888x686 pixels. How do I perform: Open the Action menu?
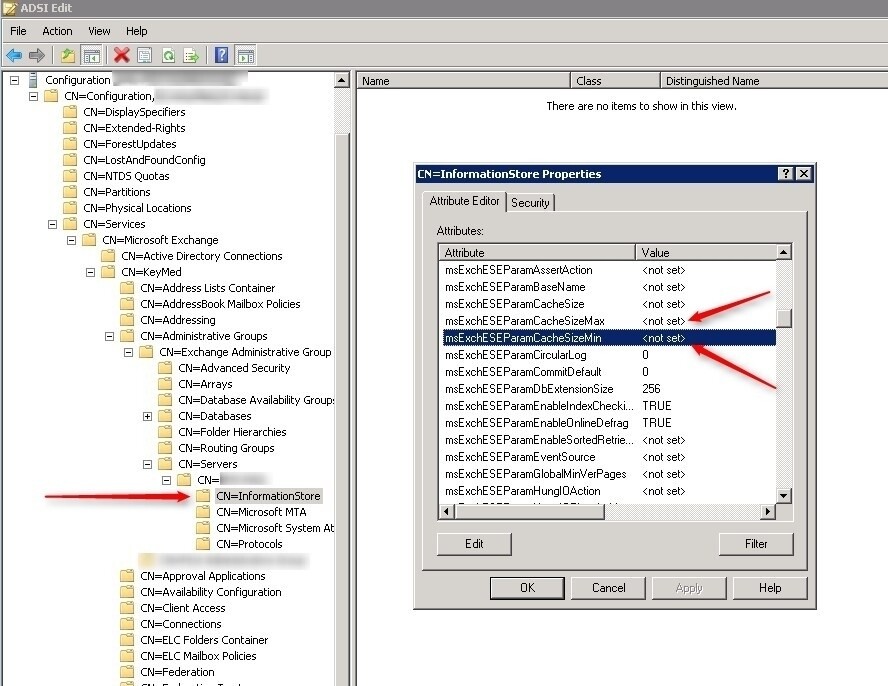(x=57, y=30)
